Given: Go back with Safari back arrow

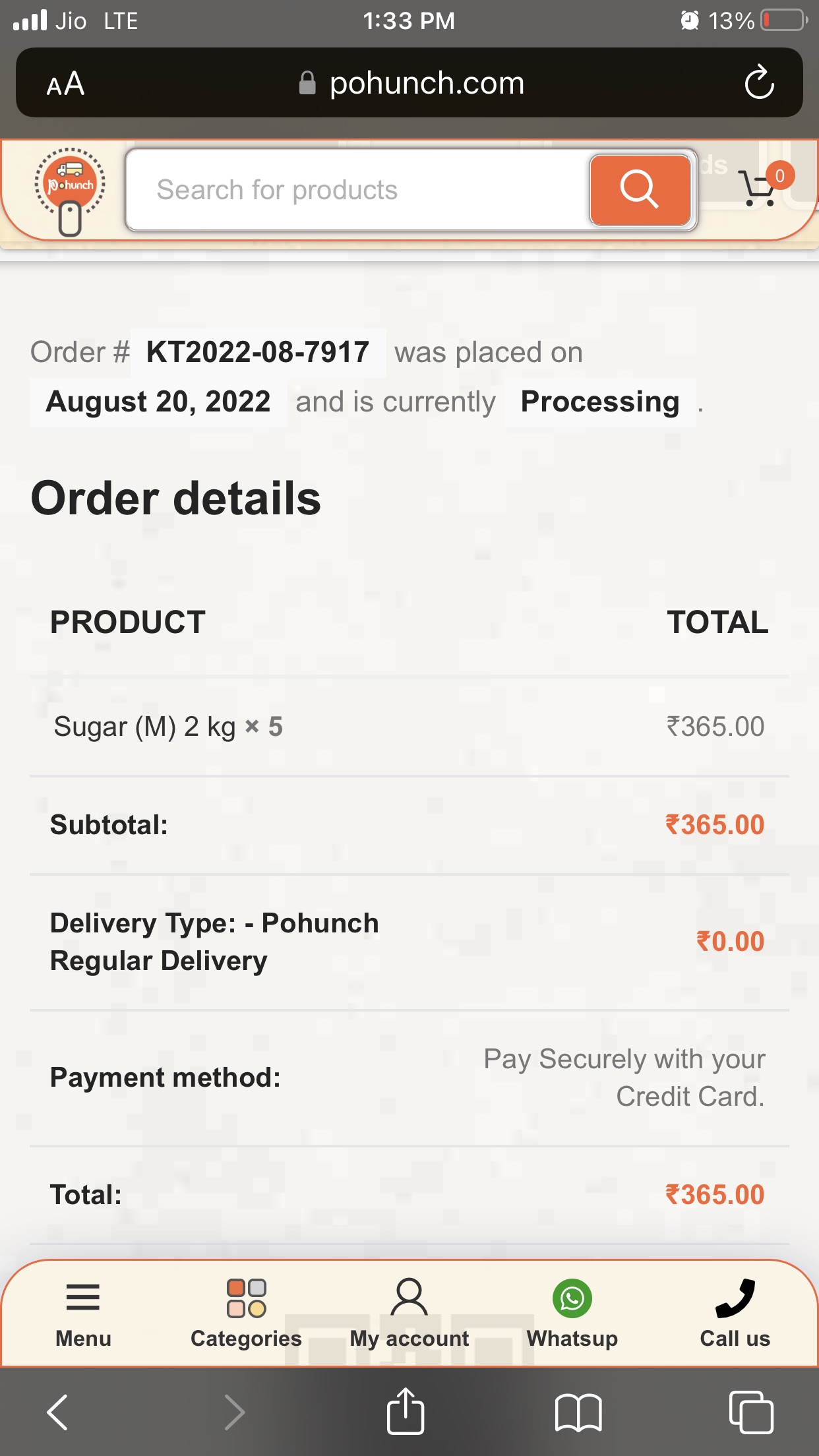Looking at the screenshot, I should click(57, 1412).
